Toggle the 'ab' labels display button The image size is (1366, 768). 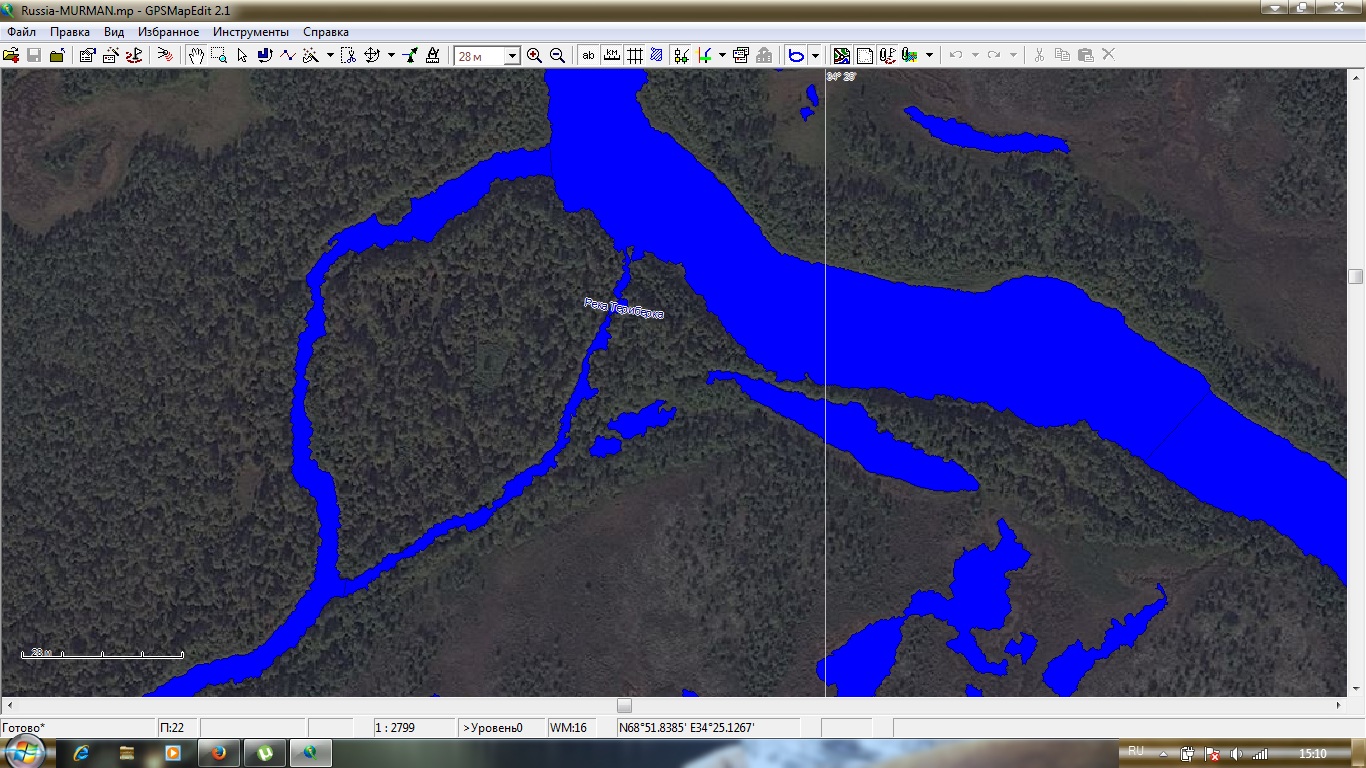(588, 56)
